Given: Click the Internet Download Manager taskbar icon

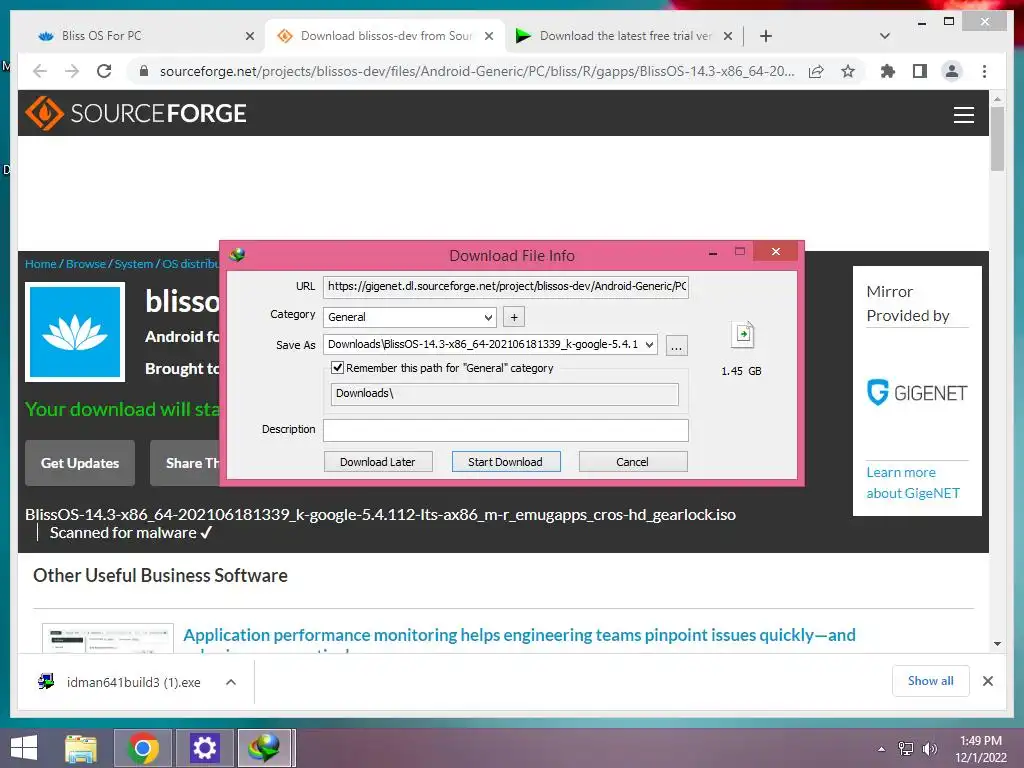Looking at the screenshot, I should tap(264, 748).
